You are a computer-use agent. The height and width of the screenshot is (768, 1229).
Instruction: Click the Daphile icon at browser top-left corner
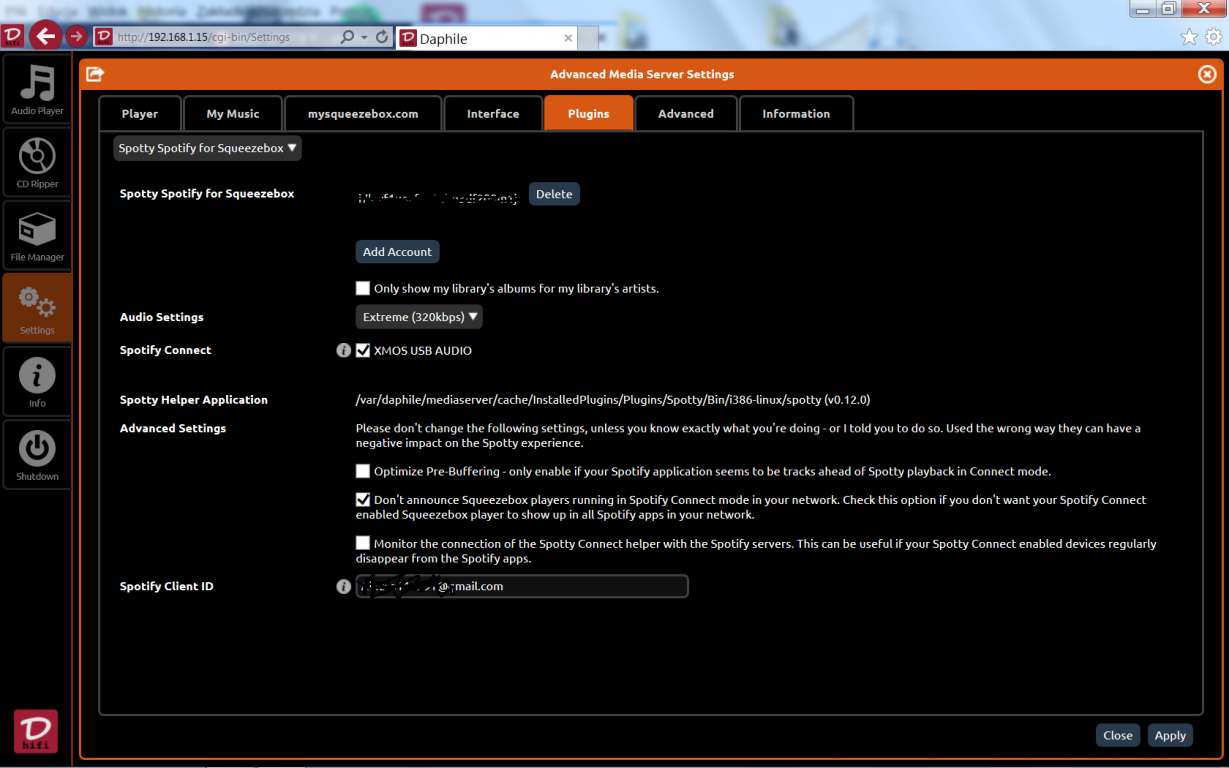click(12, 37)
